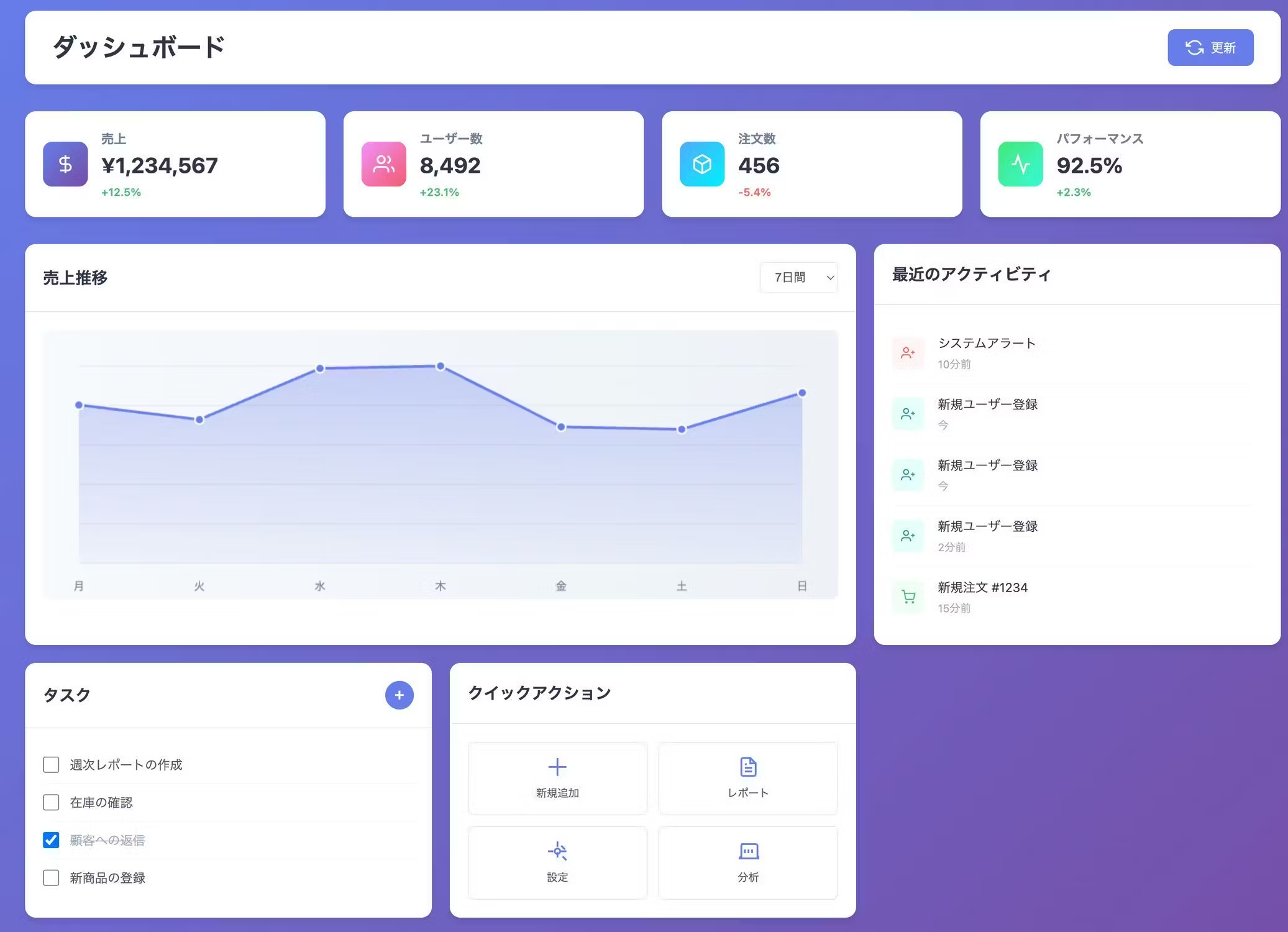Viewport: 1288px width, 932px height.
Task: Check the 週次レポートの作成 task checkbox
Action: [x=51, y=764]
